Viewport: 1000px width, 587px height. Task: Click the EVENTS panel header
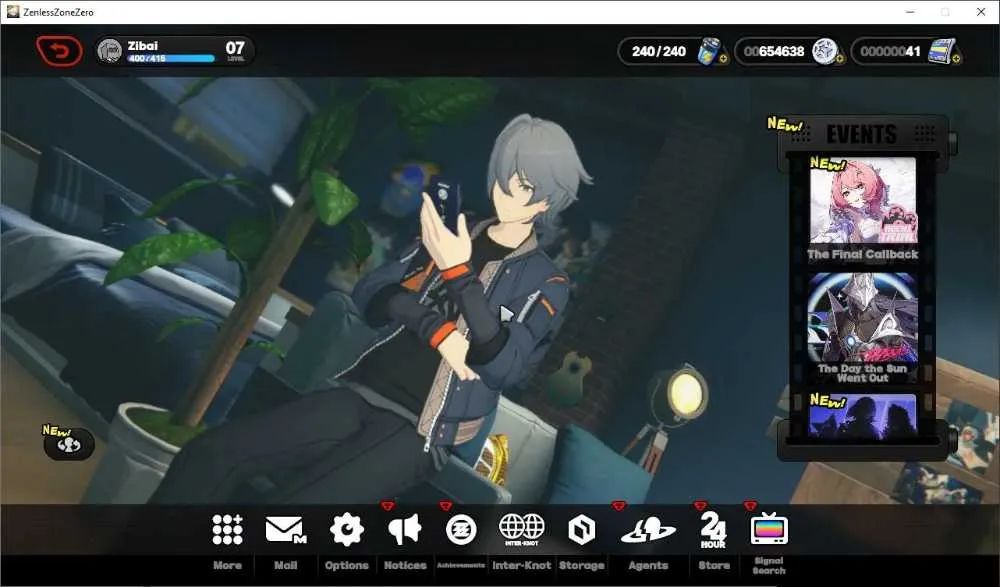[x=862, y=134]
